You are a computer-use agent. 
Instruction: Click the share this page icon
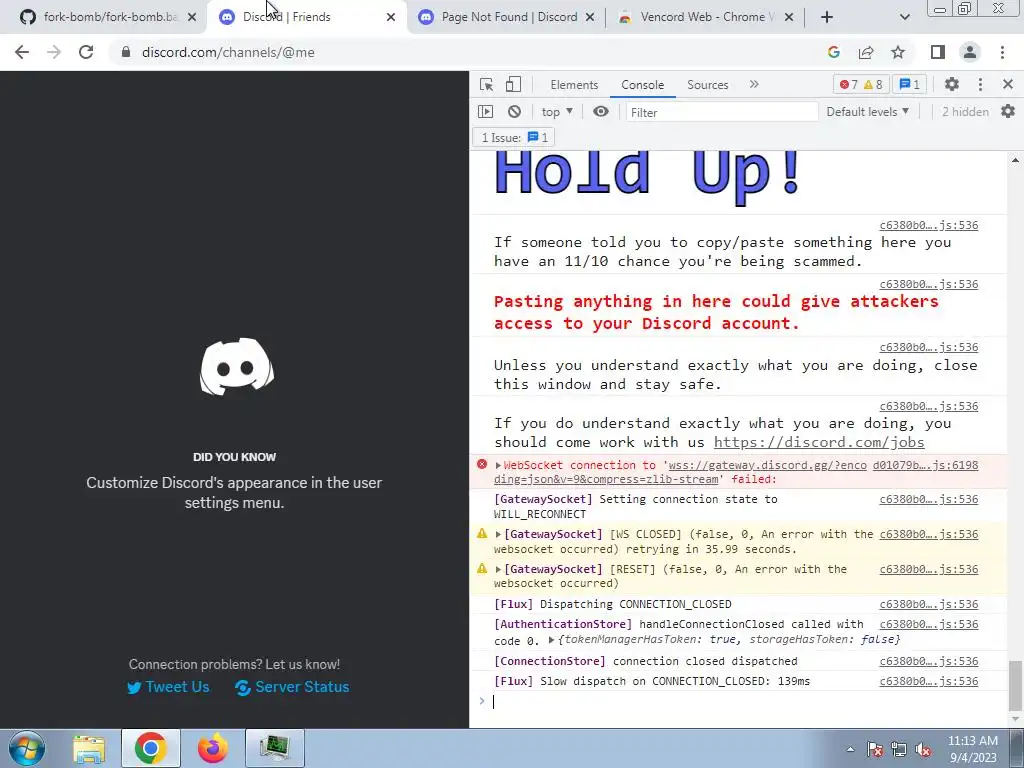pyautogui.click(x=866, y=52)
